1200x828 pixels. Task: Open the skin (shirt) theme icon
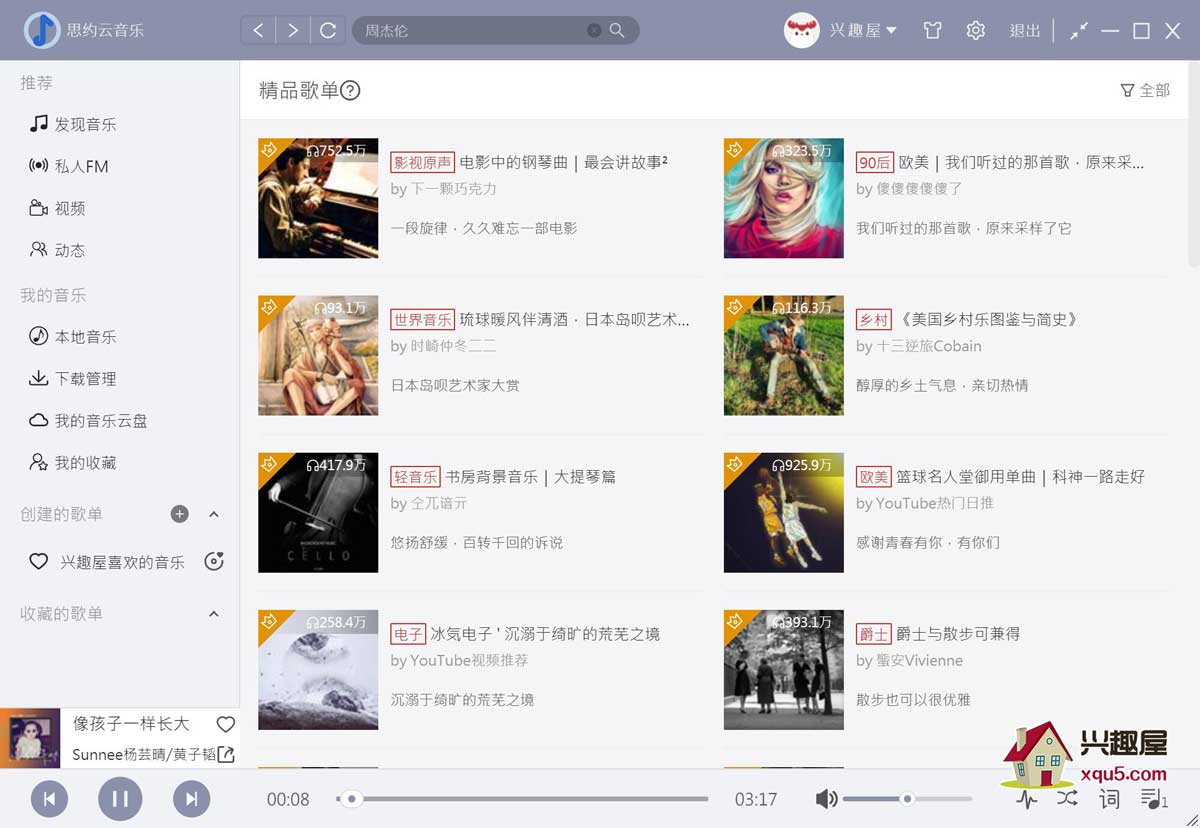tap(933, 30)
